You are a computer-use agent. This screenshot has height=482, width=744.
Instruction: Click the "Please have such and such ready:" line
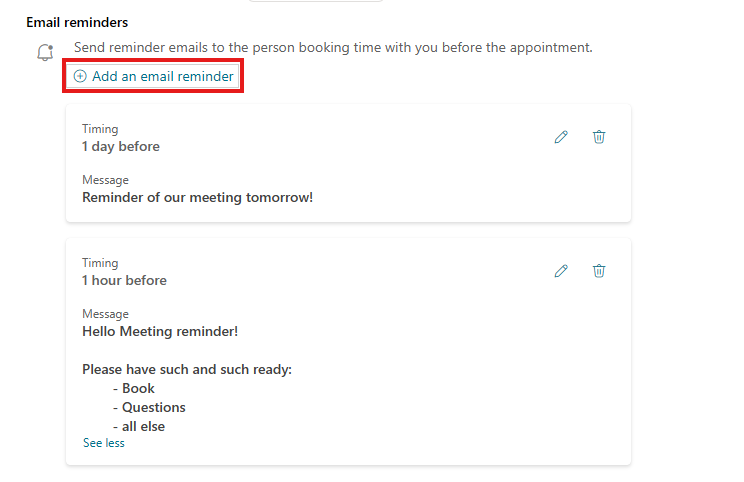[x=186, y=369]
